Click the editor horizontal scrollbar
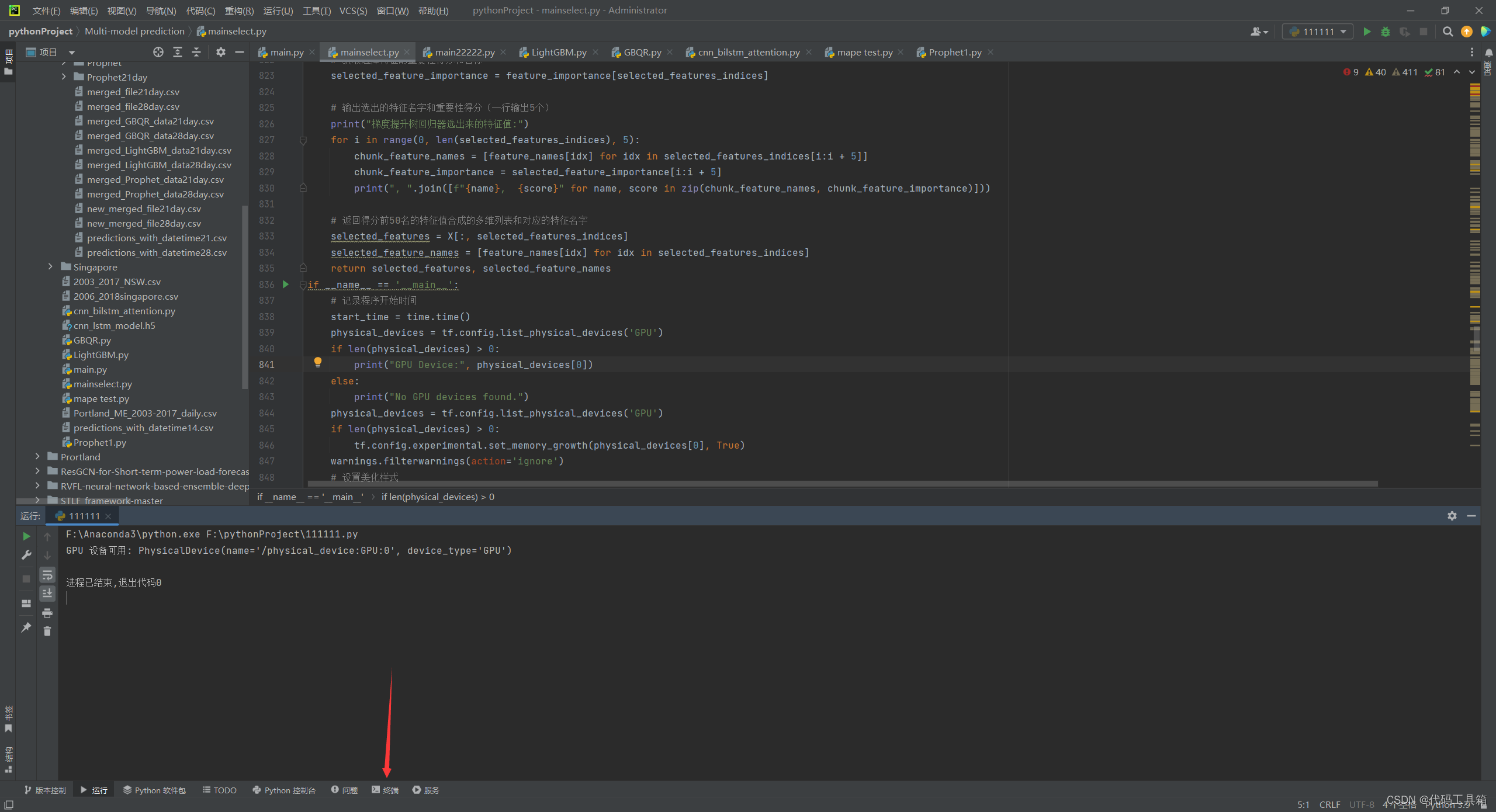This screenshot has height=812, width=1496. 841,484
